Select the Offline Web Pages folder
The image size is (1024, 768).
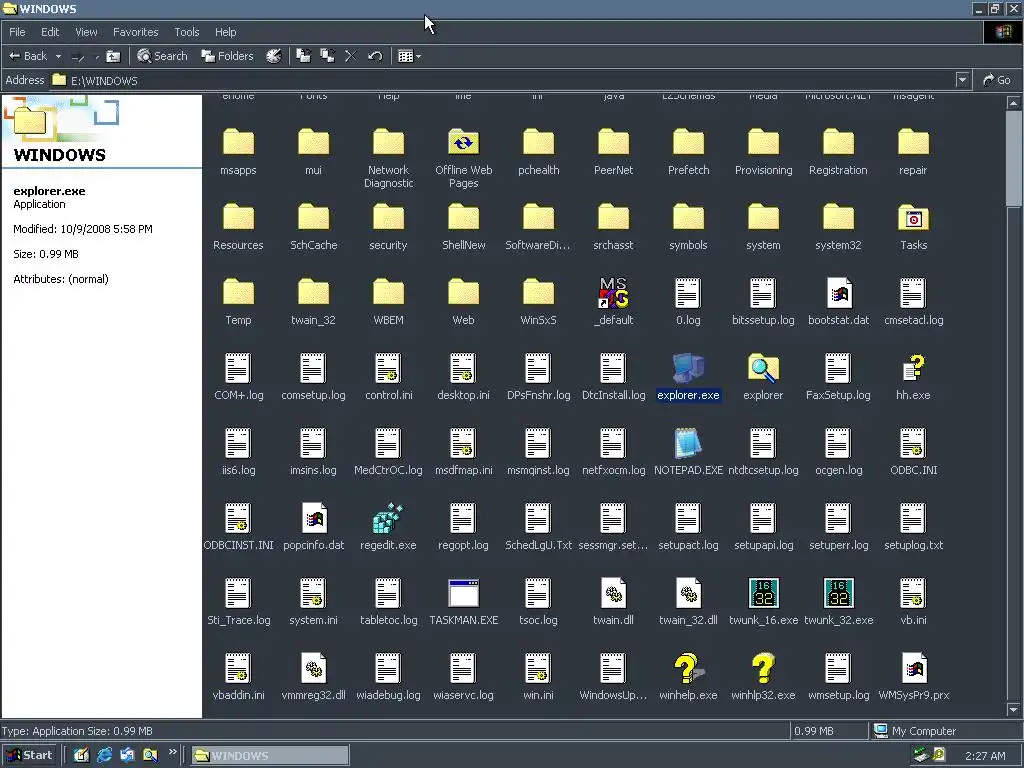coord(464,143)
